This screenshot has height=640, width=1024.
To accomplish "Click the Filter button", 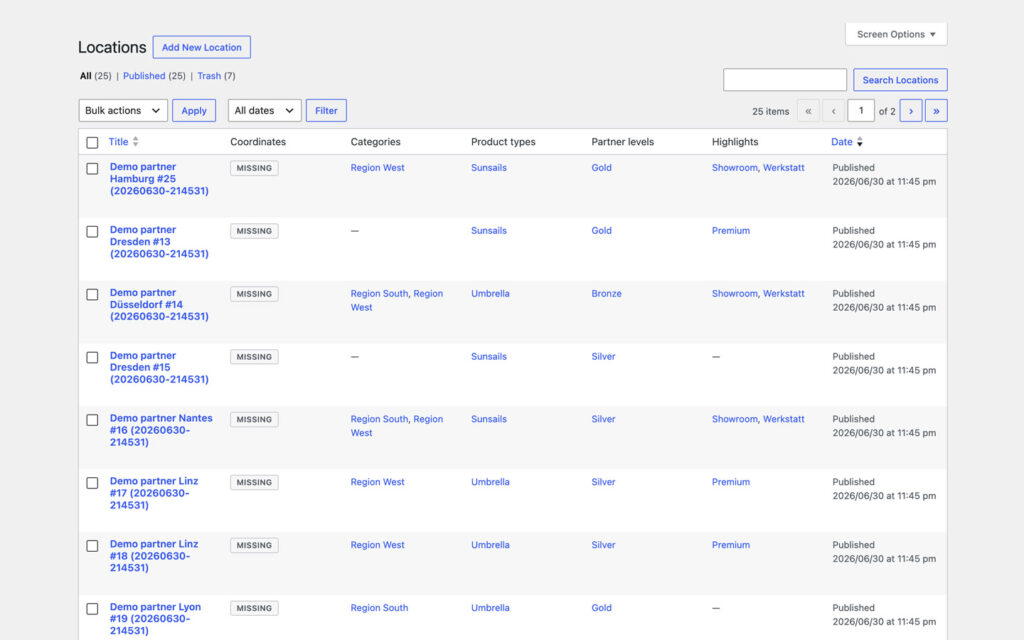I will point(326,110).
